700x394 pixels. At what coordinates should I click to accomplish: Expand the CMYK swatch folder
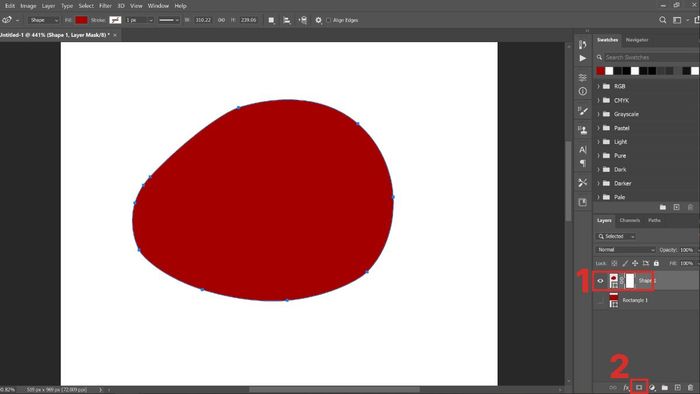click(599, 100)
